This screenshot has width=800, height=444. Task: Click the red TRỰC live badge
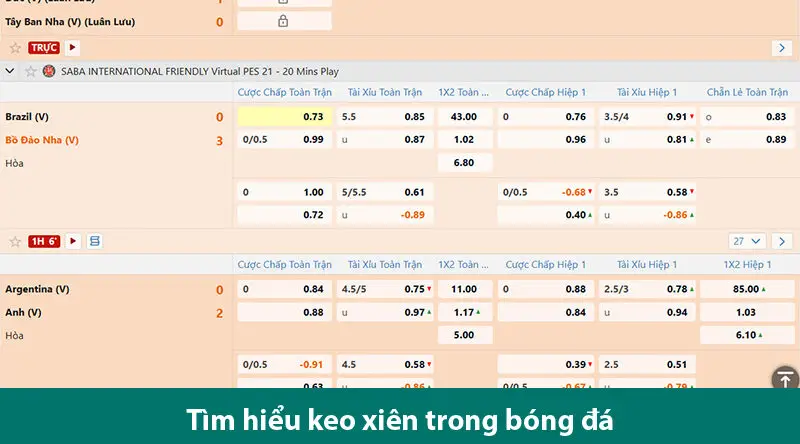click(44, 47)
